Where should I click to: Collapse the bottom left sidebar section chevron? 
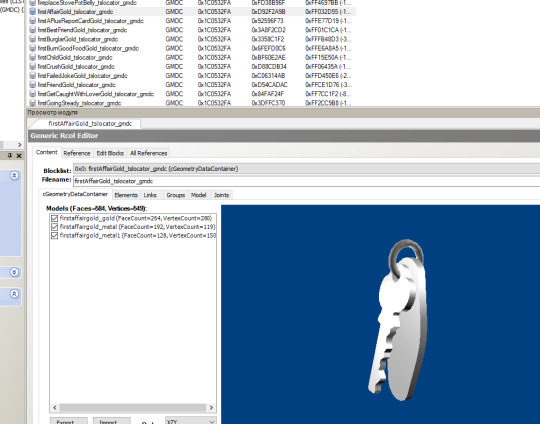14,294
